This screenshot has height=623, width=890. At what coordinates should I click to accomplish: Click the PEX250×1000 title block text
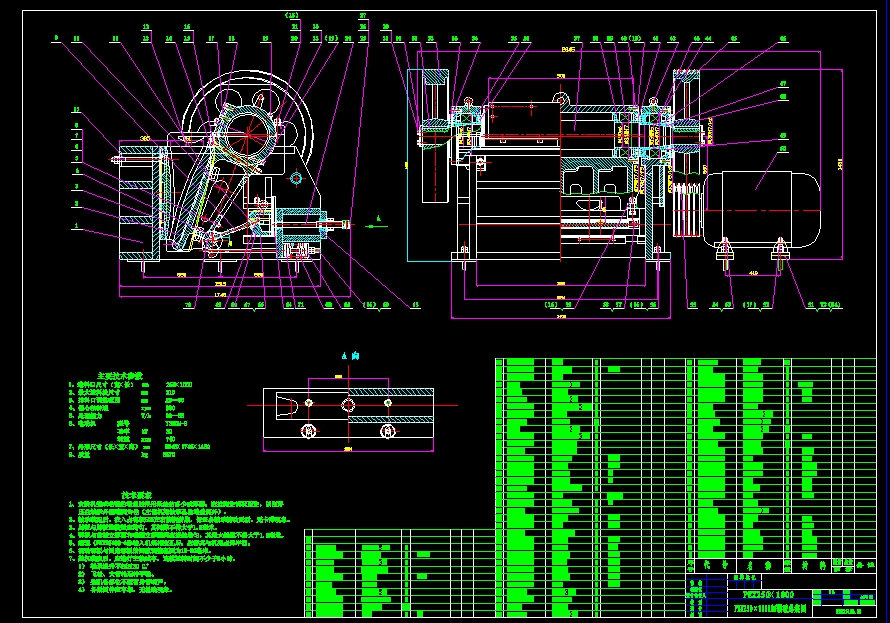click(768, 596)
